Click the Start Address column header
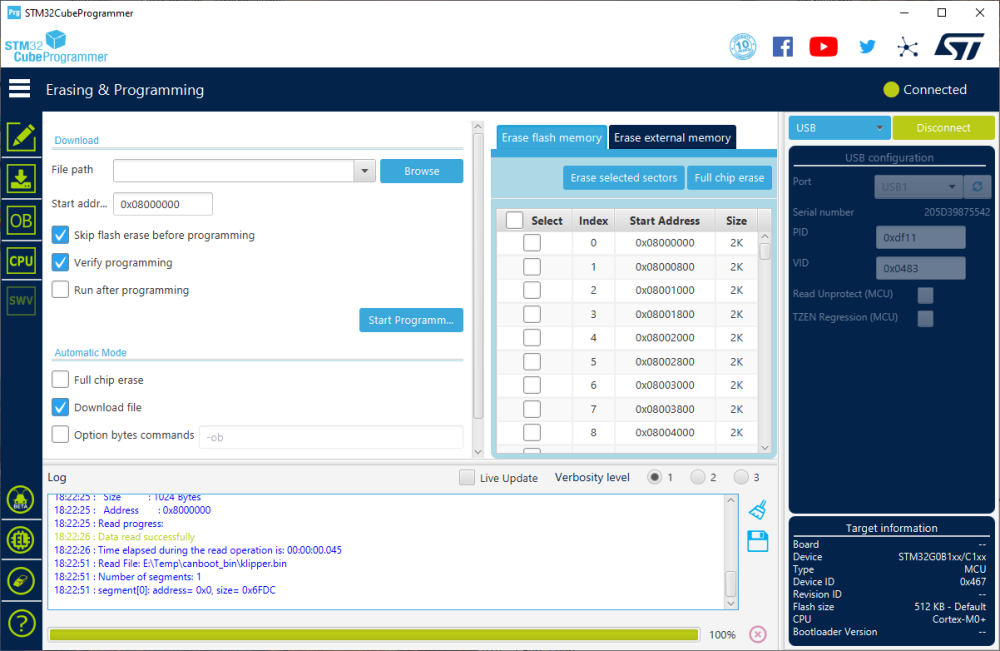The width and height of the screenshot is (1000, 651). tap(665, 221)
